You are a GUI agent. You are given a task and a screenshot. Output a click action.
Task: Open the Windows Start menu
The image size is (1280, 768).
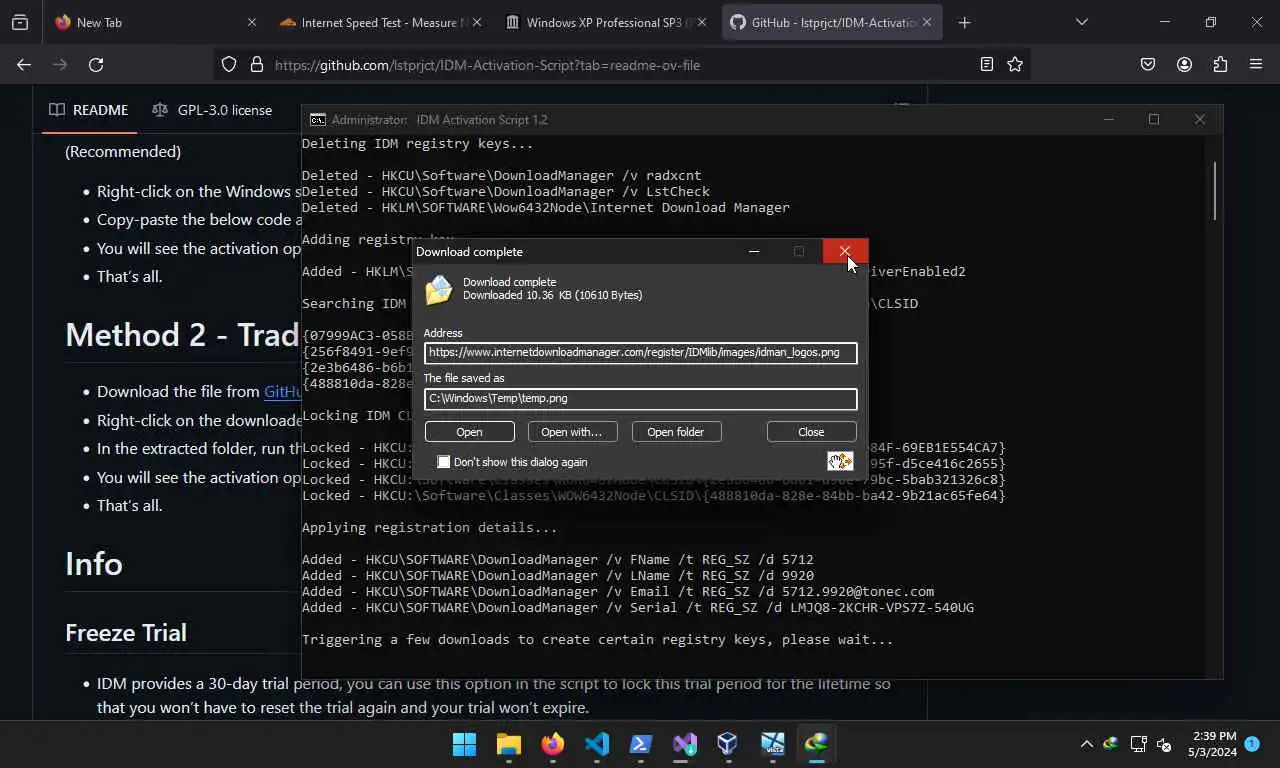(x=464, y=744)
